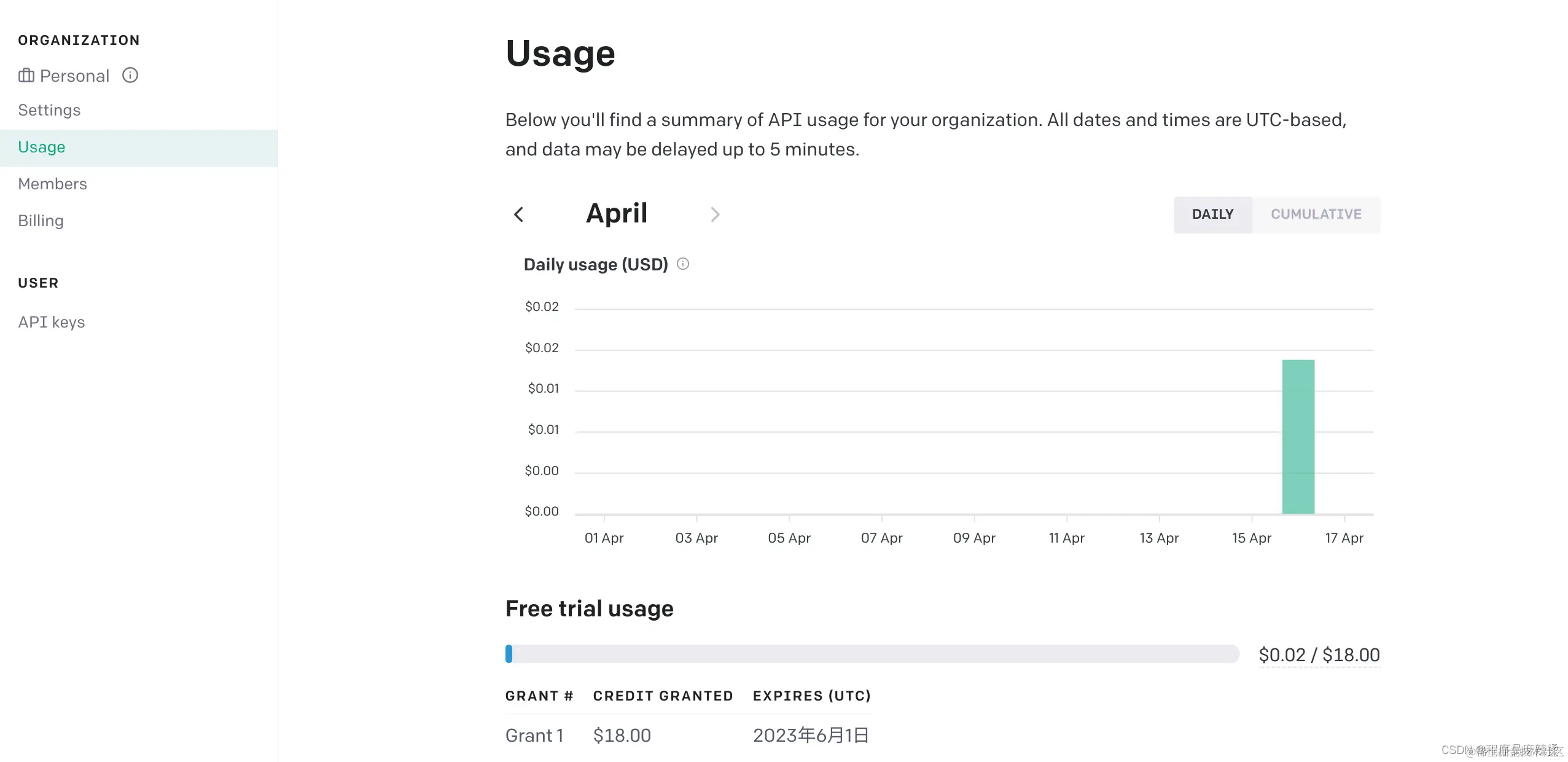Go to previous month with left chevron
1568x762 pixels.
click(519, 214)
